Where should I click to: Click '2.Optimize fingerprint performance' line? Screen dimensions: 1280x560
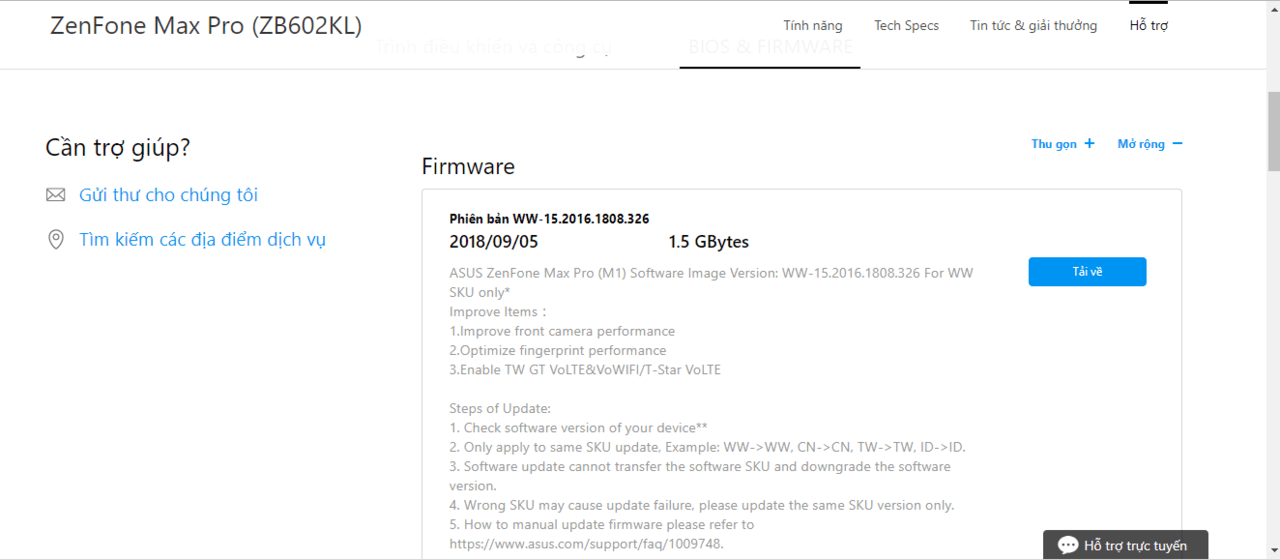(x=558, y=350)
